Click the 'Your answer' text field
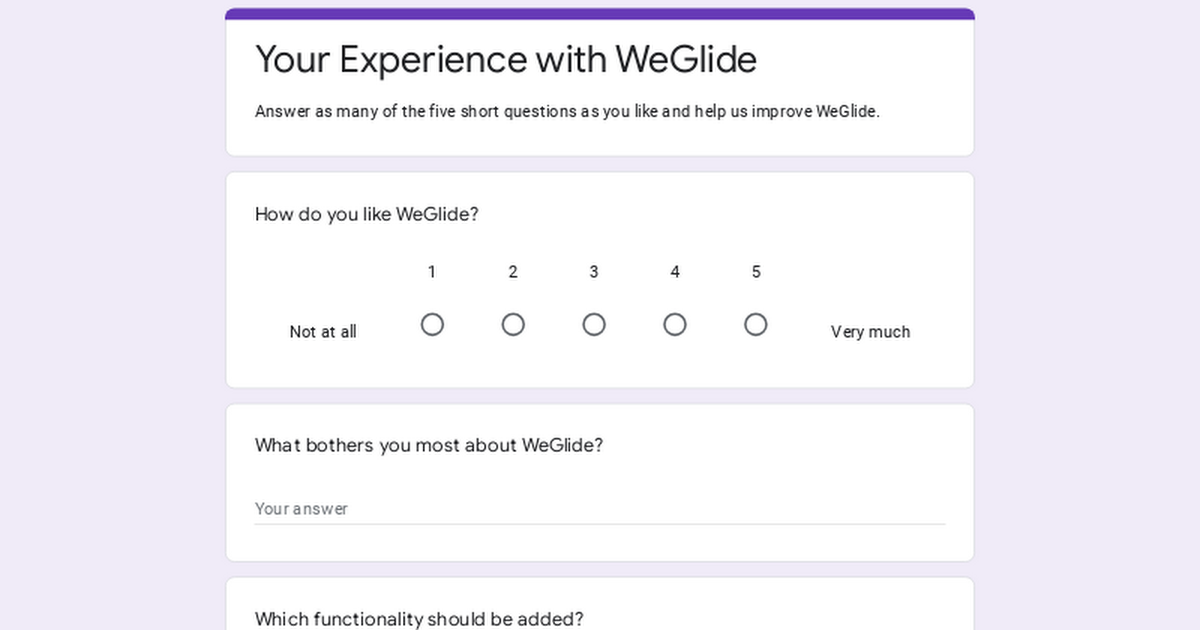This screenshot has width=1200, height=630. (x=600, y=508)
